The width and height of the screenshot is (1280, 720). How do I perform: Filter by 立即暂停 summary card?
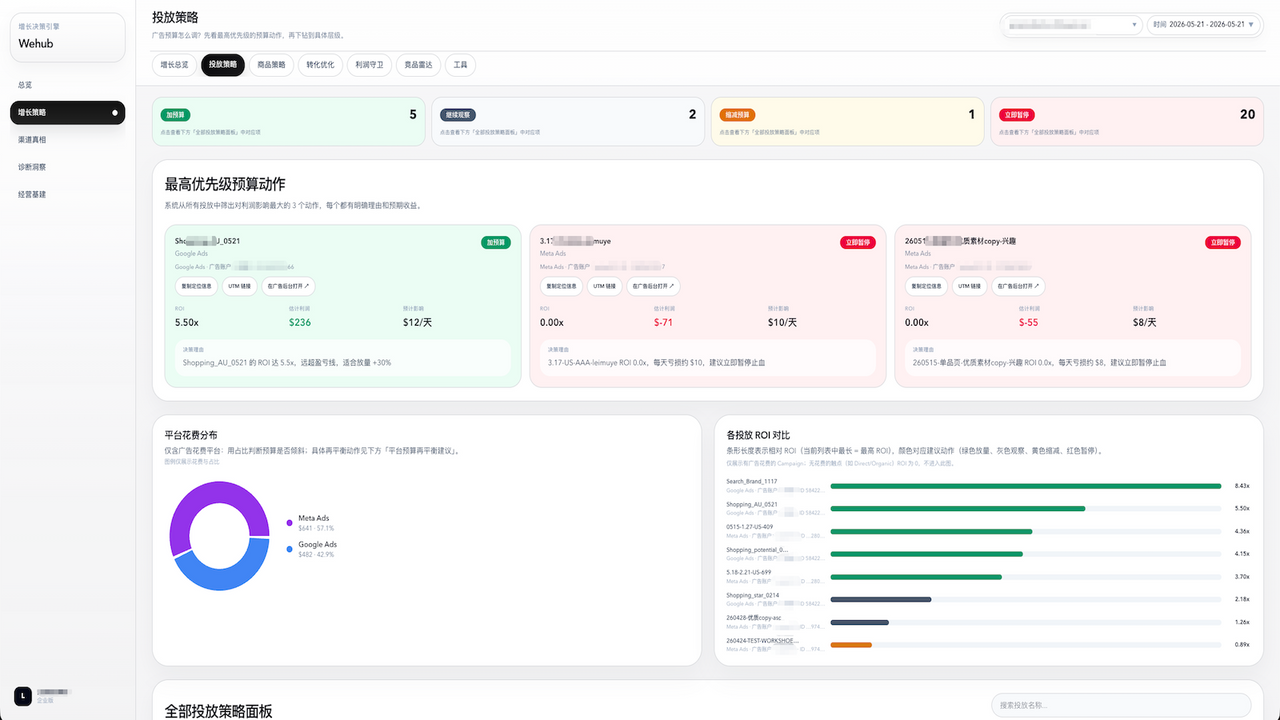[x=1127, y=122]
